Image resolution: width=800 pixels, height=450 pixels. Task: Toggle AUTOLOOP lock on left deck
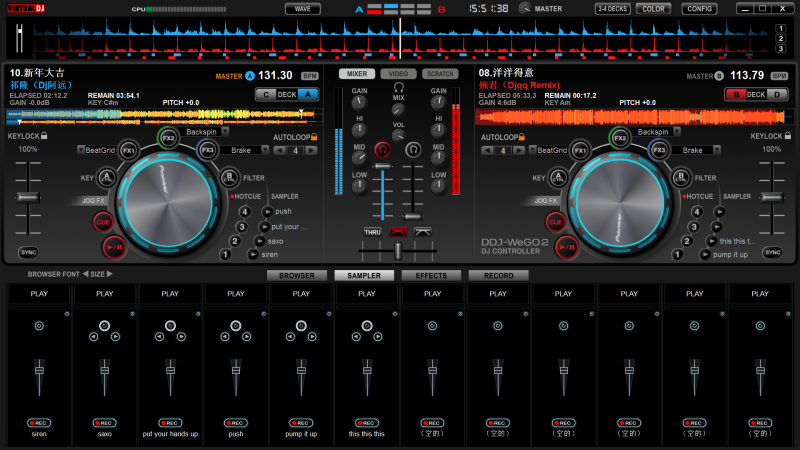point(314,137)
